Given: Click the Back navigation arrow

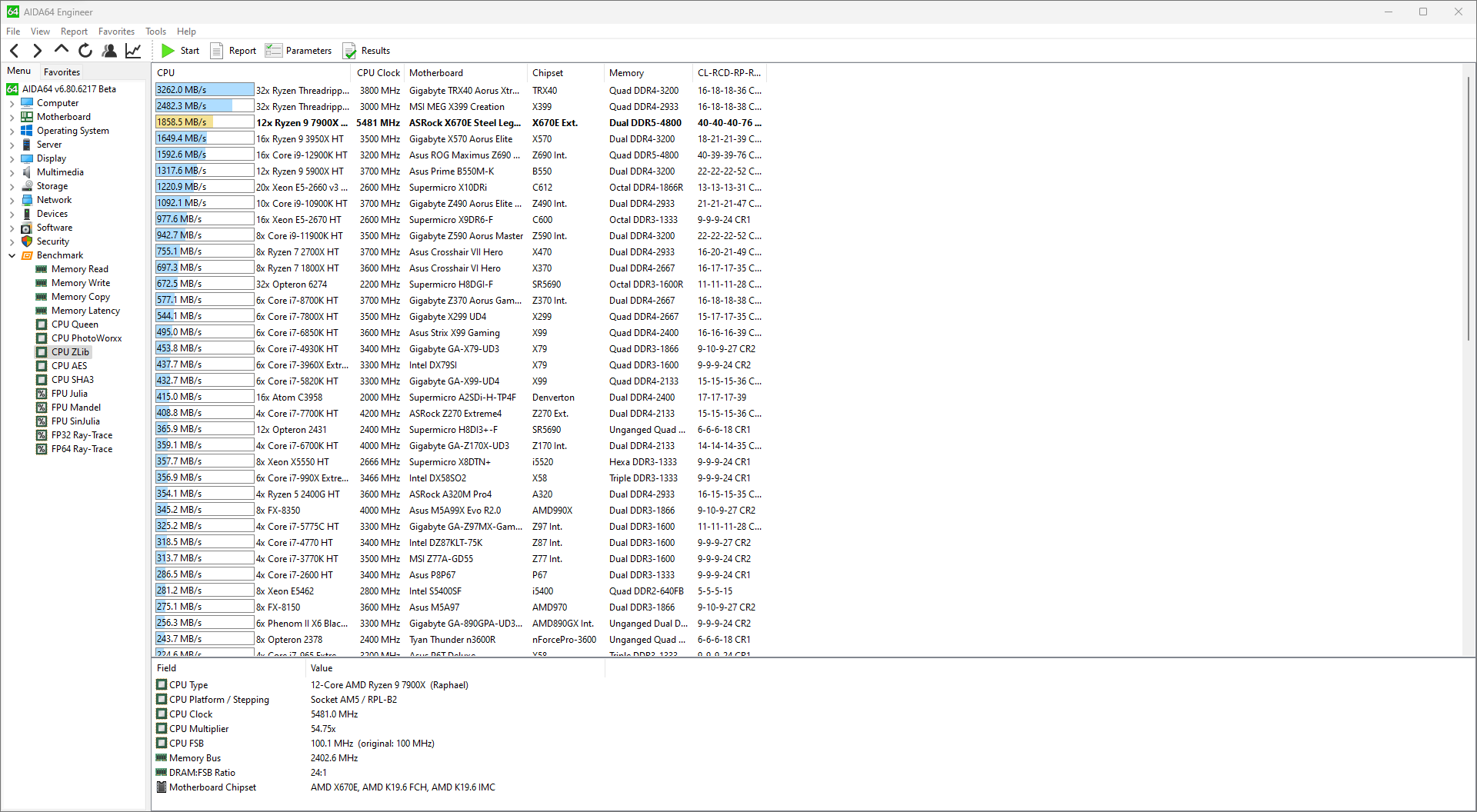Looking at the screenshot, I should pyautogui.click(x=14, y=51).
